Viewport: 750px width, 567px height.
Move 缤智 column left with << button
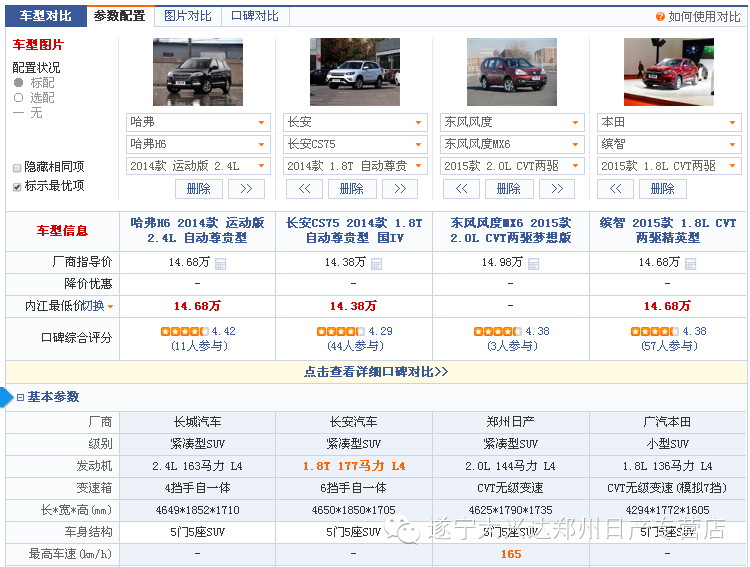(x=616, y=189)
